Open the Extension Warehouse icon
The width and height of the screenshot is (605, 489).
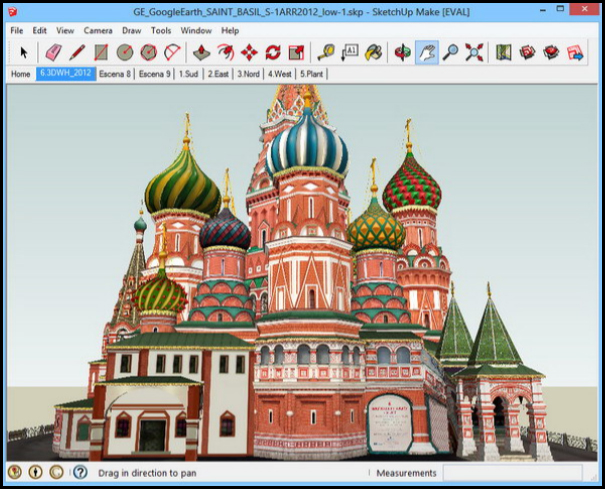point(551,52)
